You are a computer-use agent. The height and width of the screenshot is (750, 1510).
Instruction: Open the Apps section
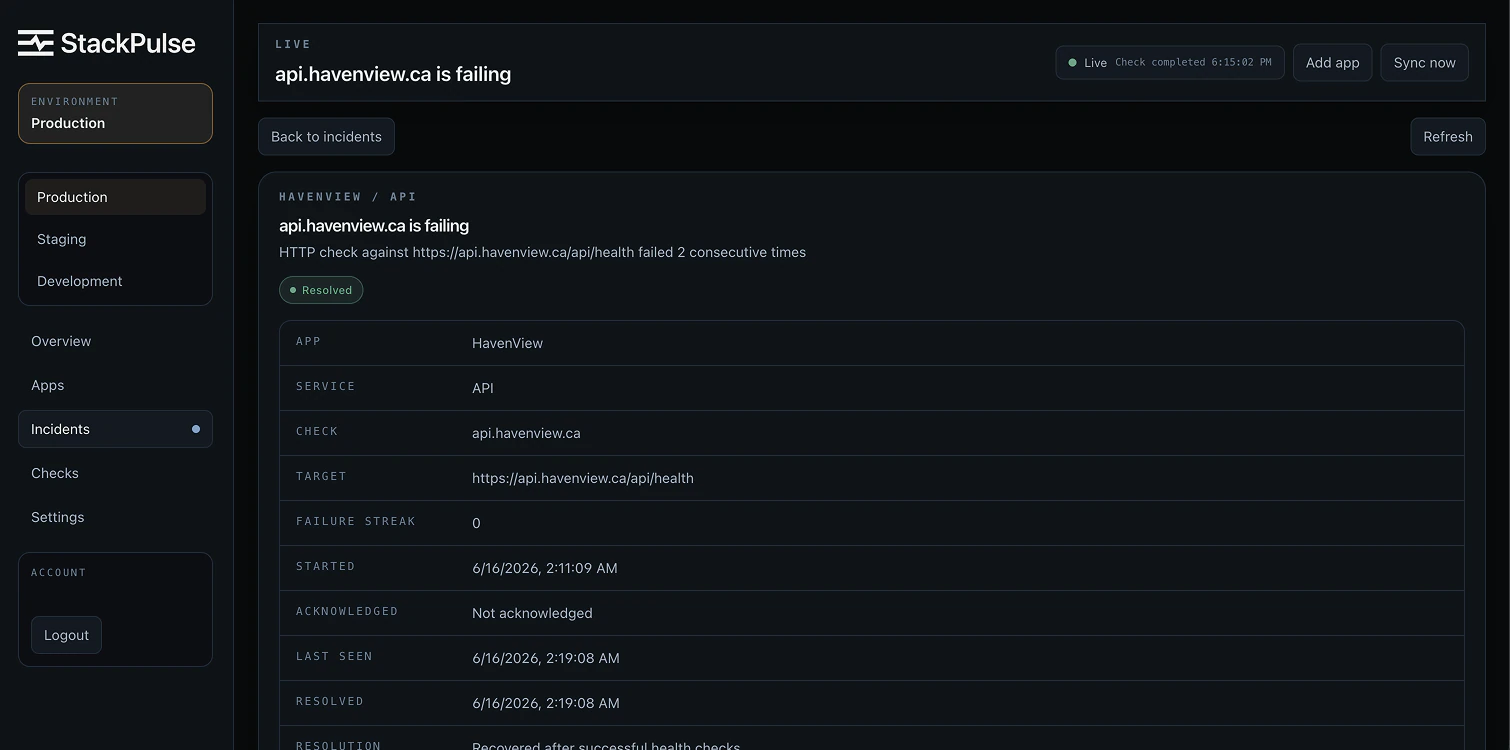tap(115, 385)
